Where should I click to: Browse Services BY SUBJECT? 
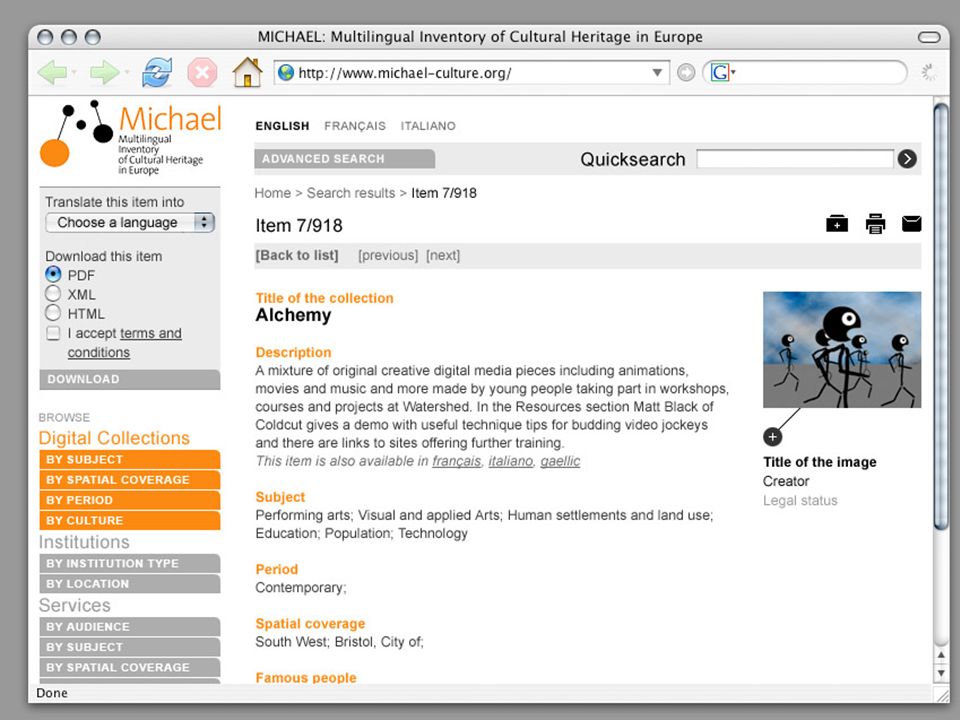click(130, 647)
